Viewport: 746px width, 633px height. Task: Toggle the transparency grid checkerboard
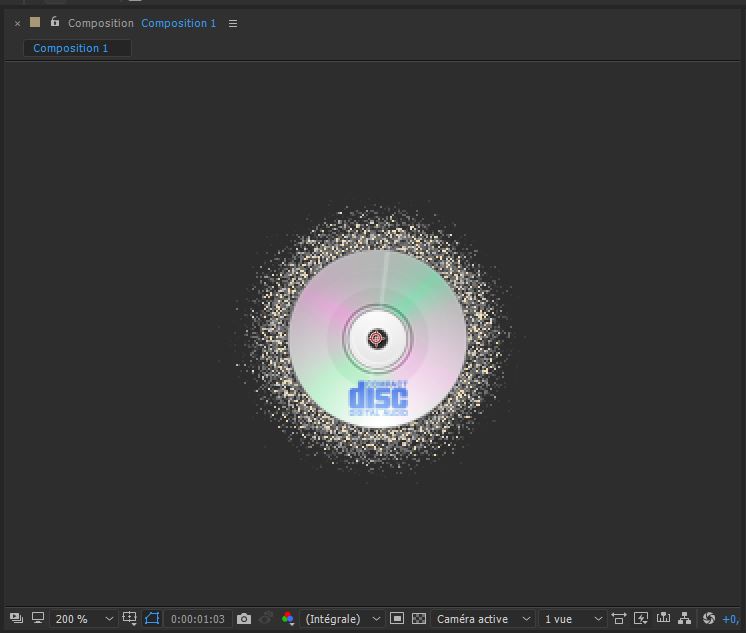coord(419,618)
